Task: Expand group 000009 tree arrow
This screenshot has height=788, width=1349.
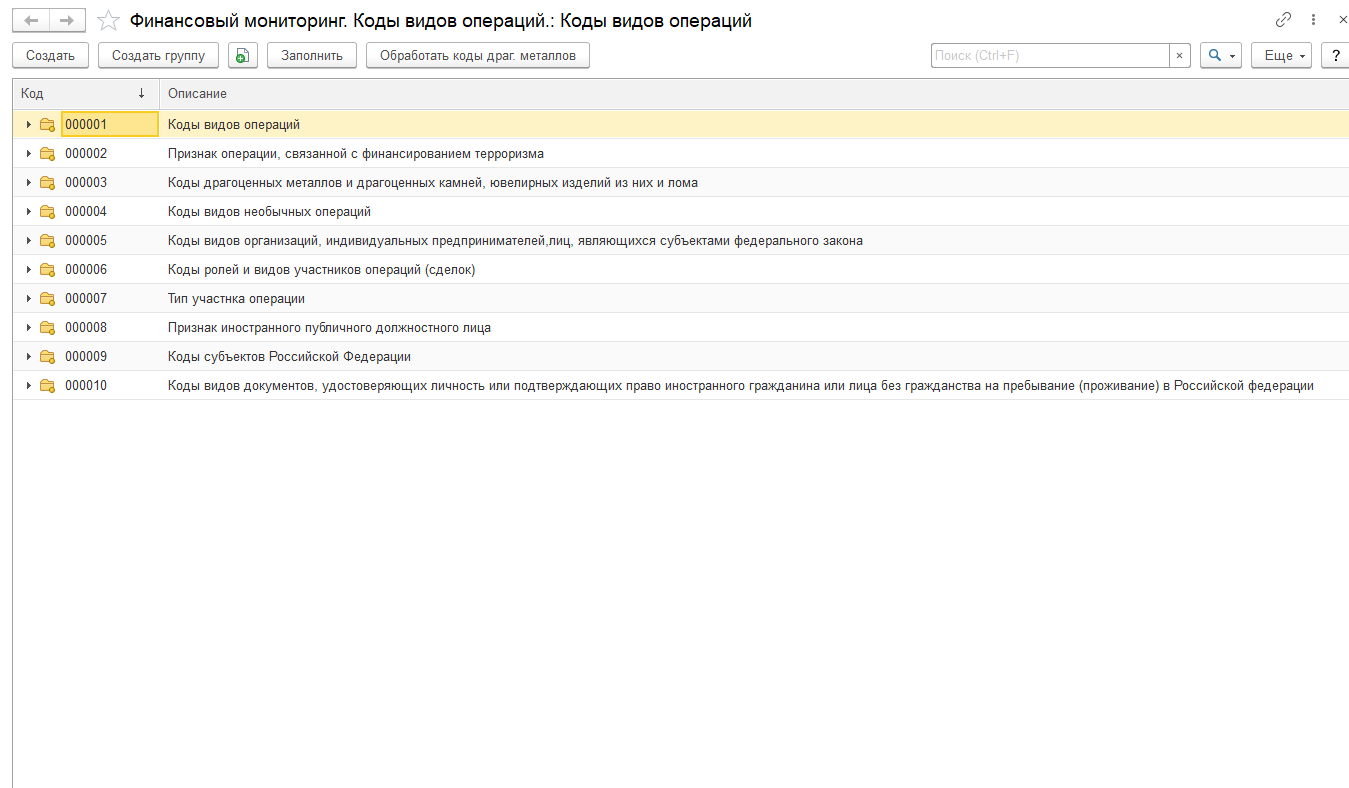Action: 28,357
